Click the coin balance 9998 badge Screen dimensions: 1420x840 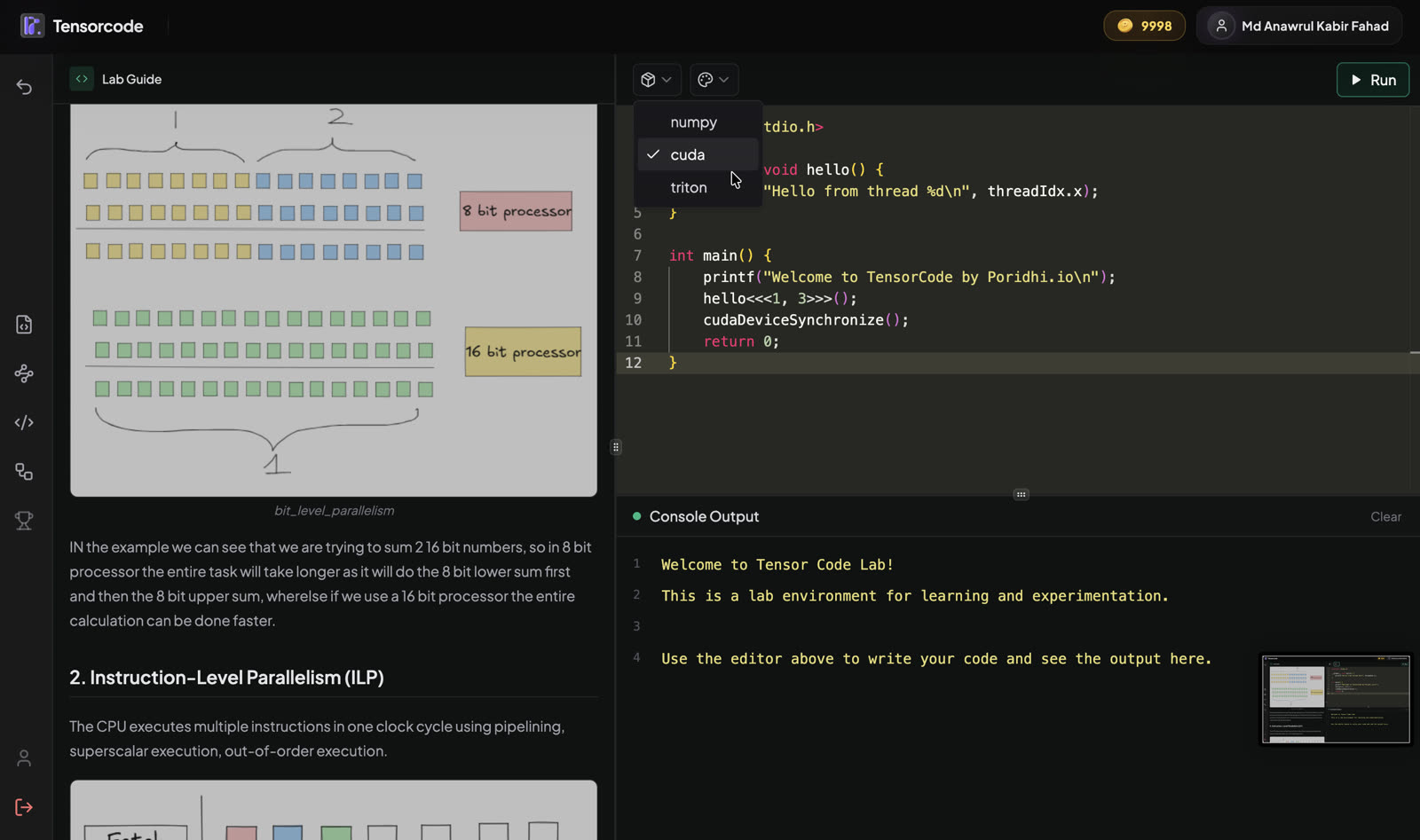coord(1144,26)
